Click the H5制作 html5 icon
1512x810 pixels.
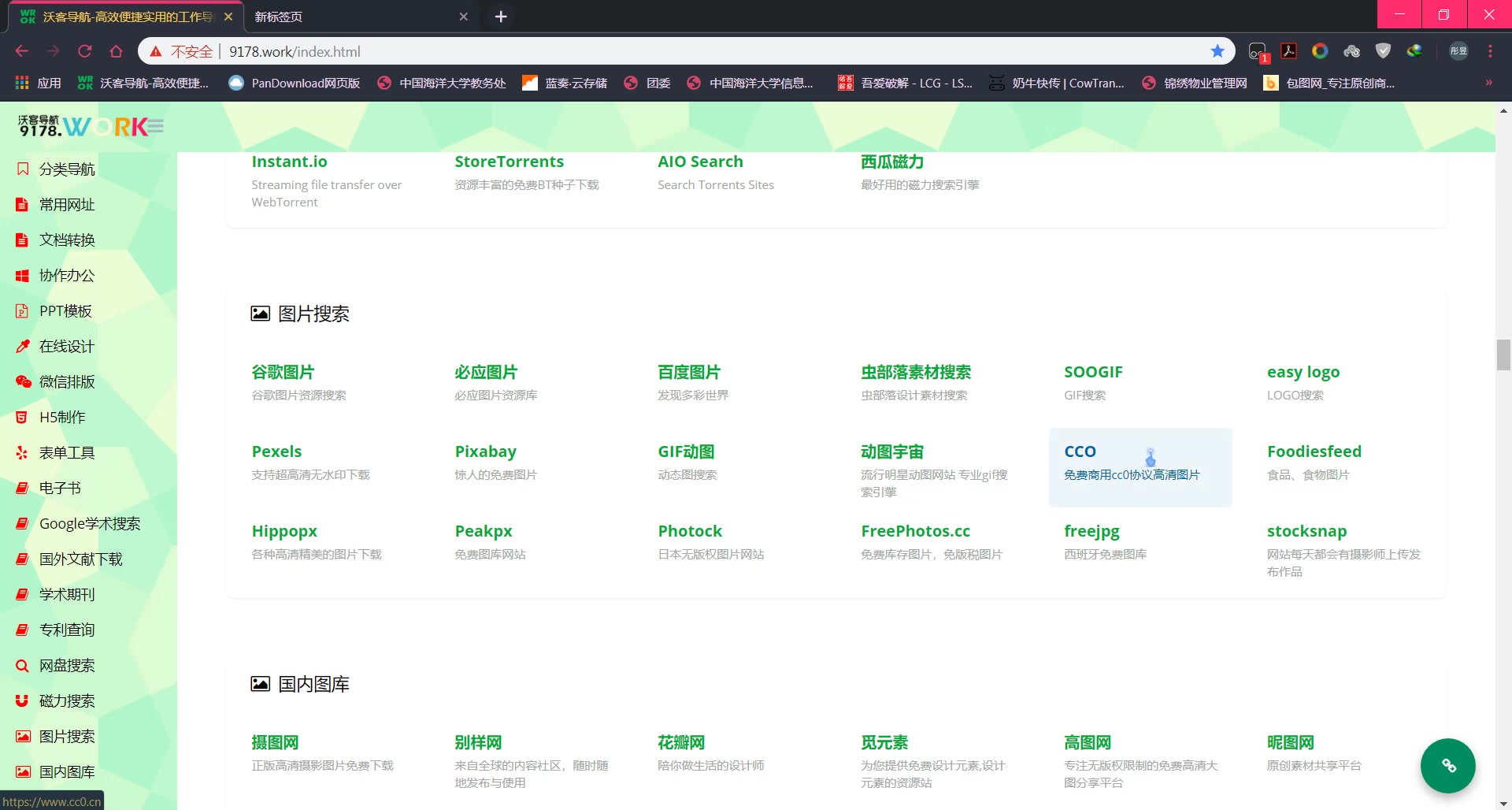tap(23, 417)
